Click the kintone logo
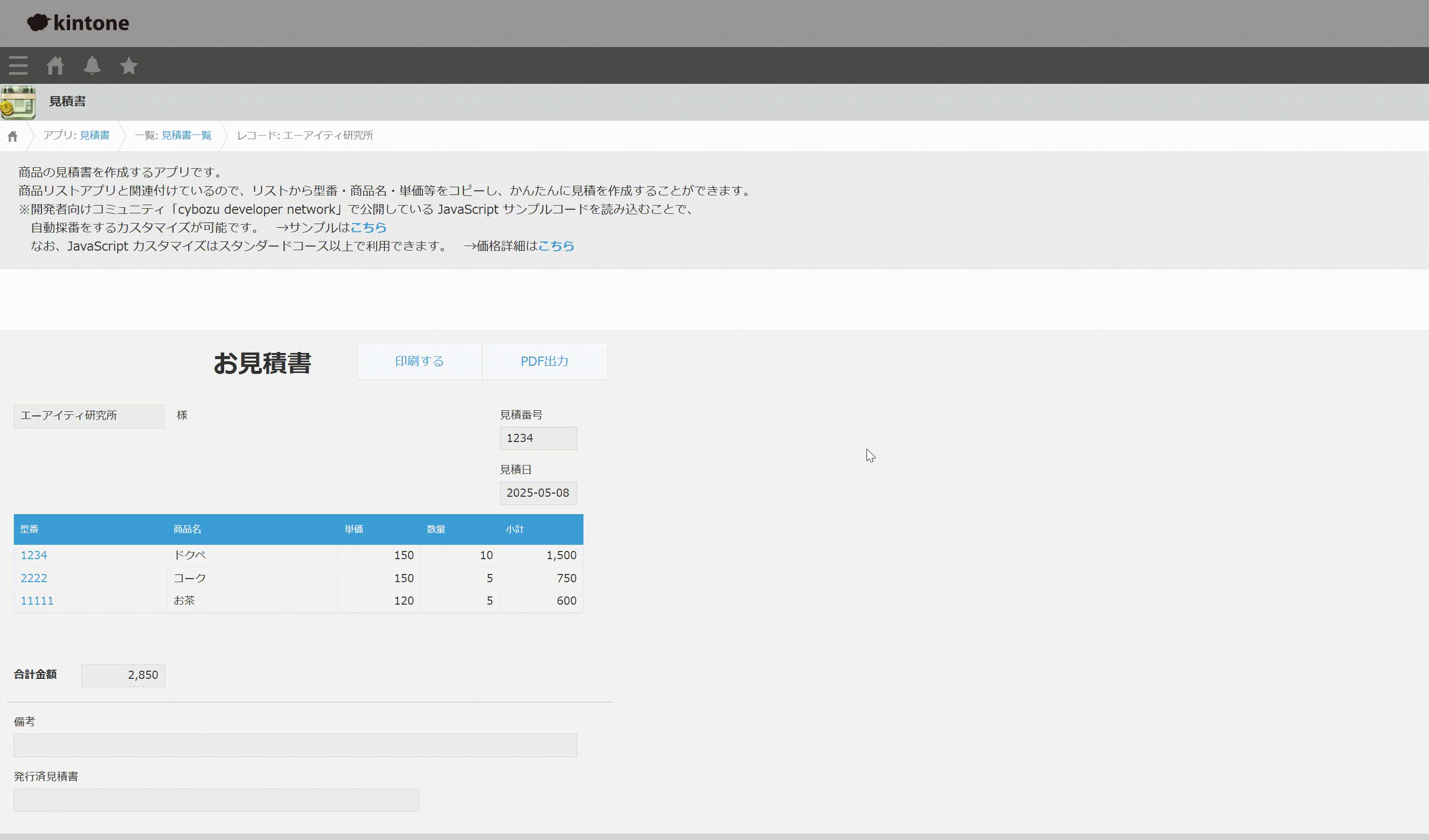 pos(79,23)
